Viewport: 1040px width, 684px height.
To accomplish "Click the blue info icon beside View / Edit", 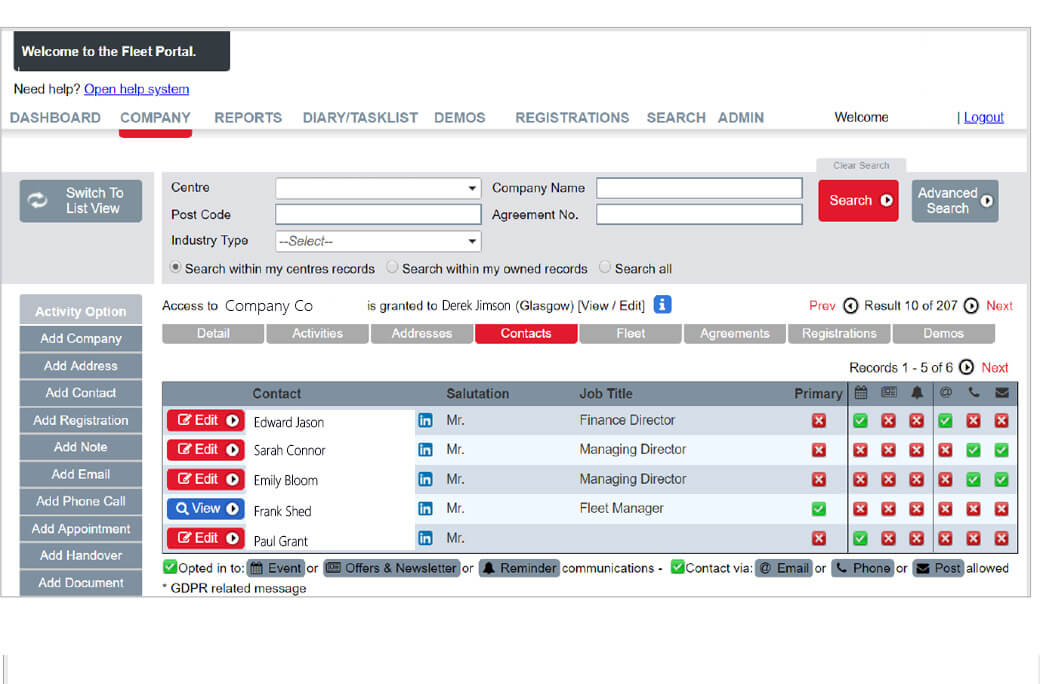I will 663,305.
